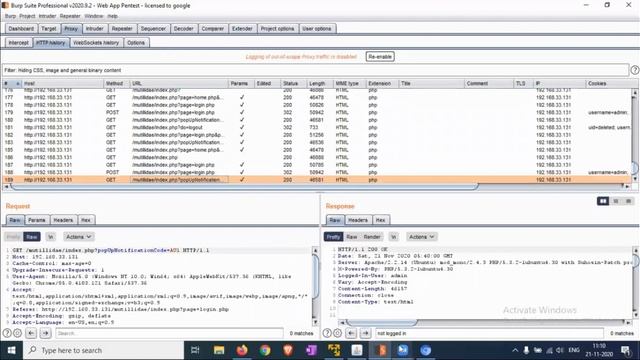Viewport: 640px width, 360px height.
Task: Open the history filter bar settings
Action: [x=316, y=70]
